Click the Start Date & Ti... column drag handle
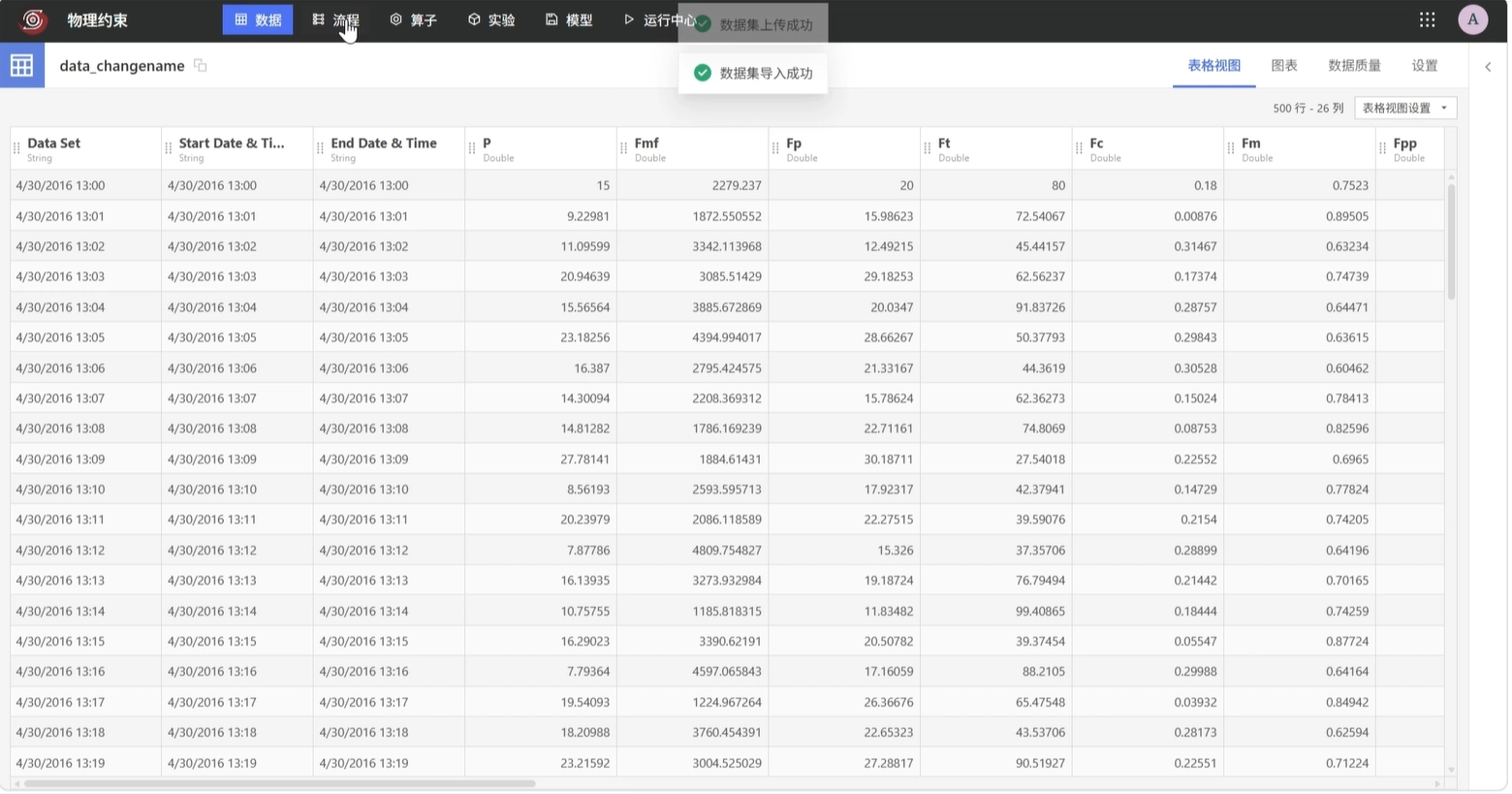Viewport: 1512px width, 794px height. pos(169,148)
